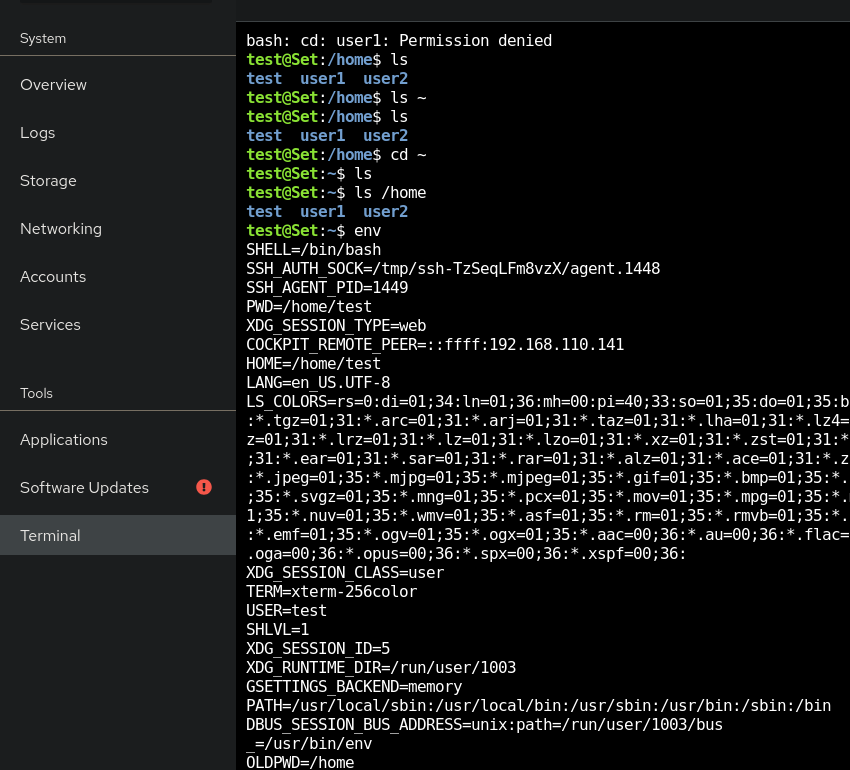Click the PATH variable line
850x770 pixels.
click(x=538, y=706)
